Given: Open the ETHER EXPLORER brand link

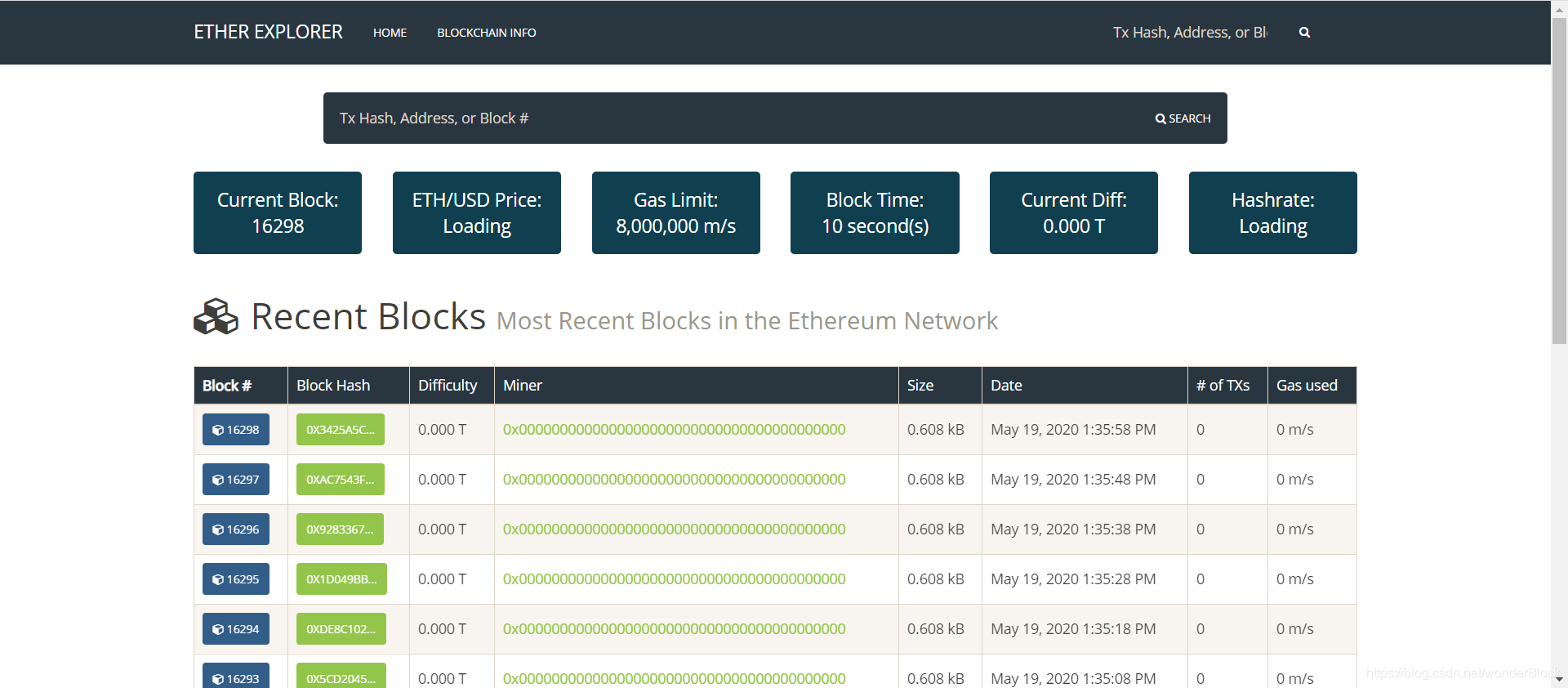Looking at the screenshot, I should click(x=268, y=32).
